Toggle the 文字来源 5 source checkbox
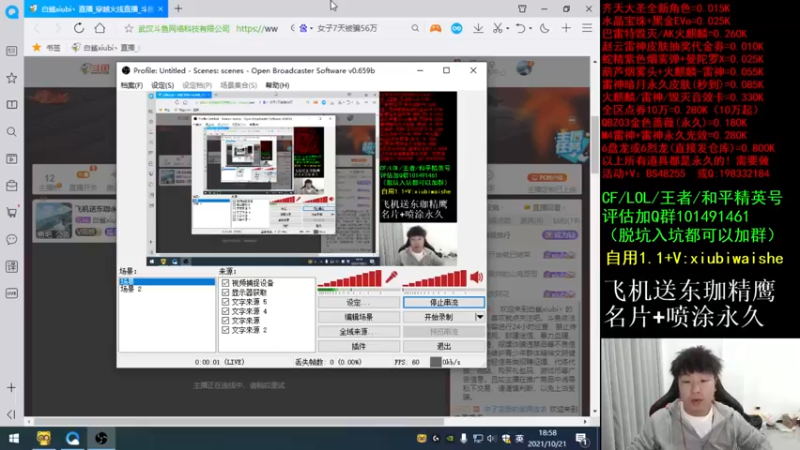 coord(226,302)
